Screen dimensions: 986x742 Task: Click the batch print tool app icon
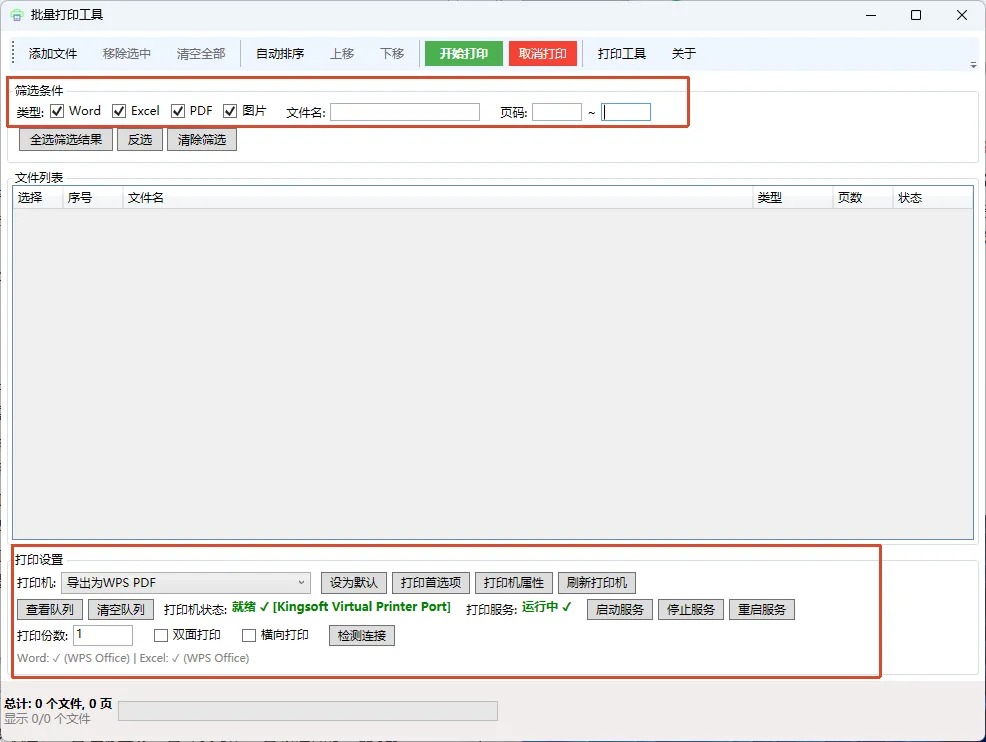tap(16, 15)
